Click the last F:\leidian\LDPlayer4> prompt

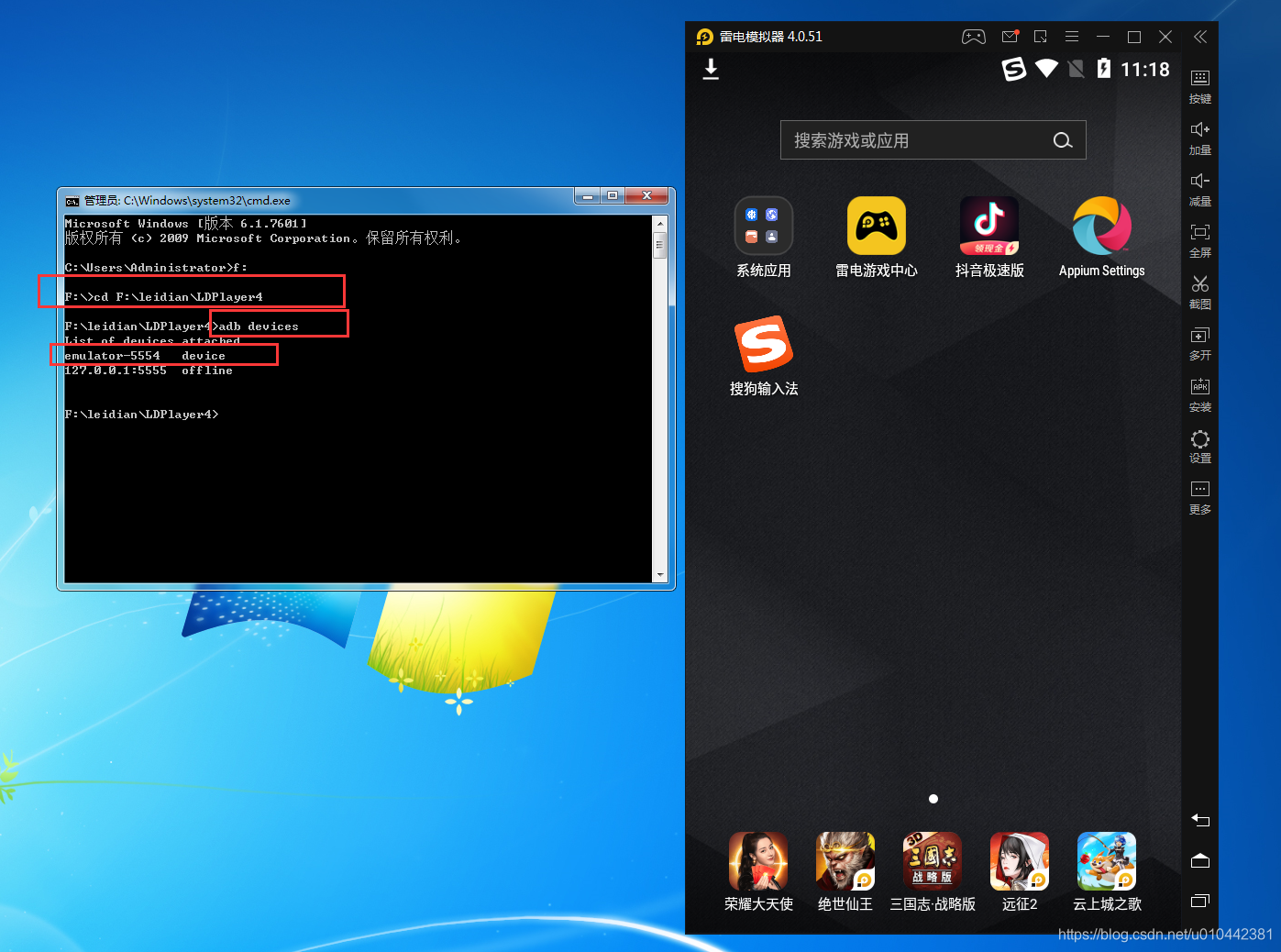pyautogui.click(x=141, y=415)
